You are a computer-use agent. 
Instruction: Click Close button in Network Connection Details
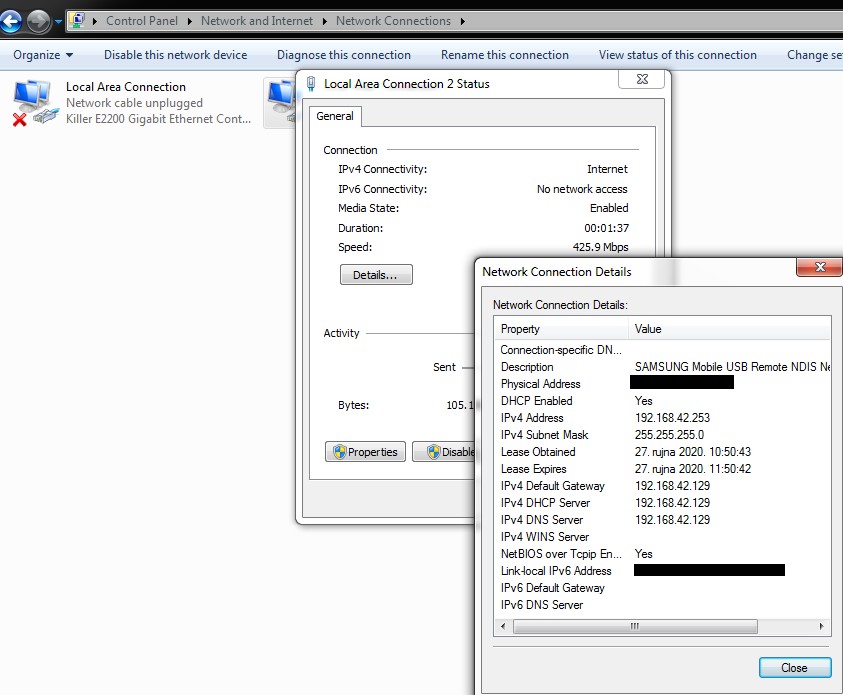click(x=795, y=668)
